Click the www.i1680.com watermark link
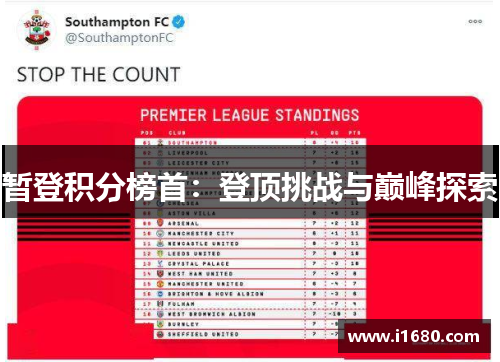 (x=413, y=337)
